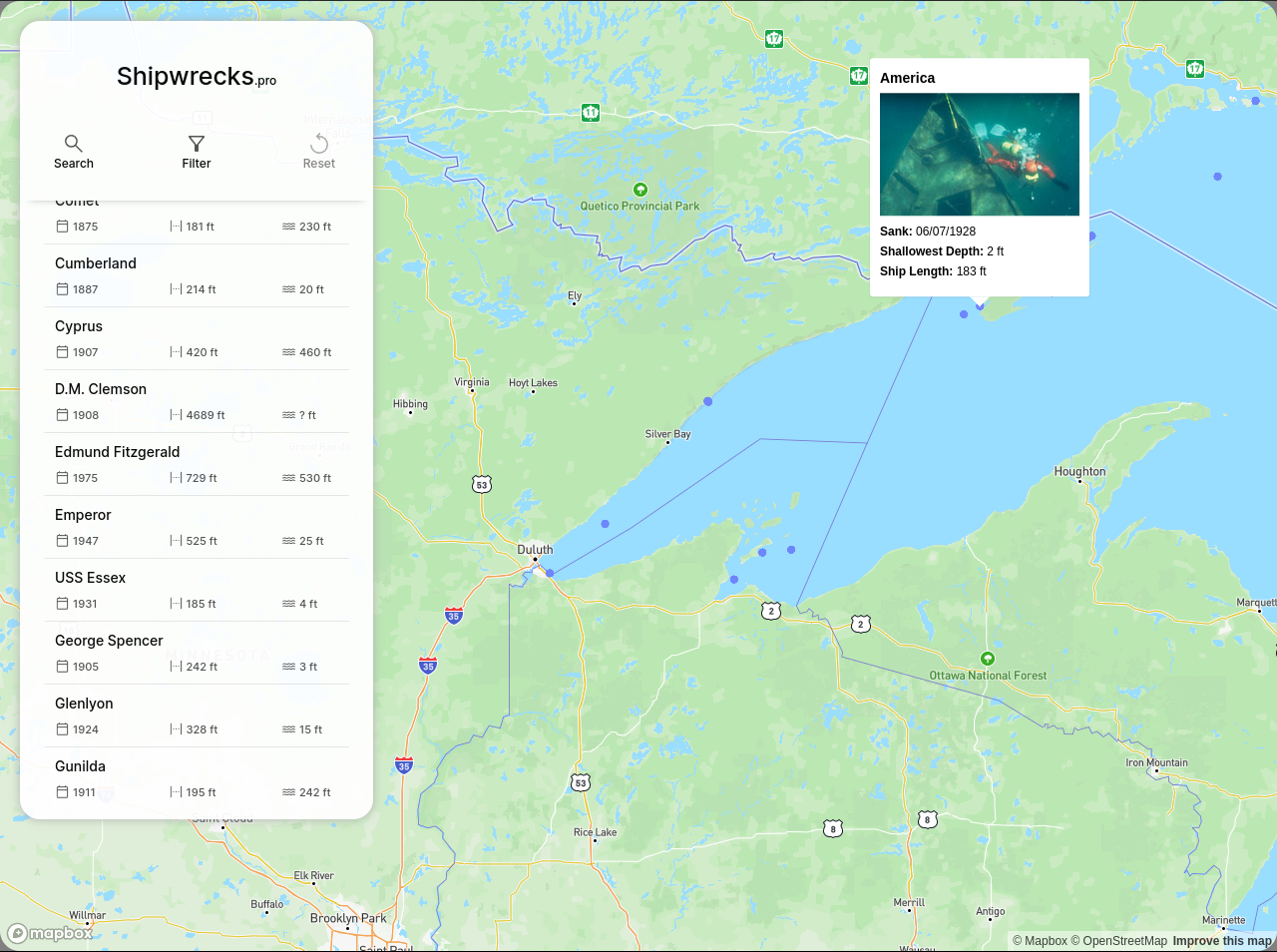The height and width of the screenshot is (952, 1277).
Task: Click the Duluth city label on map
Action: pos(535,550)
